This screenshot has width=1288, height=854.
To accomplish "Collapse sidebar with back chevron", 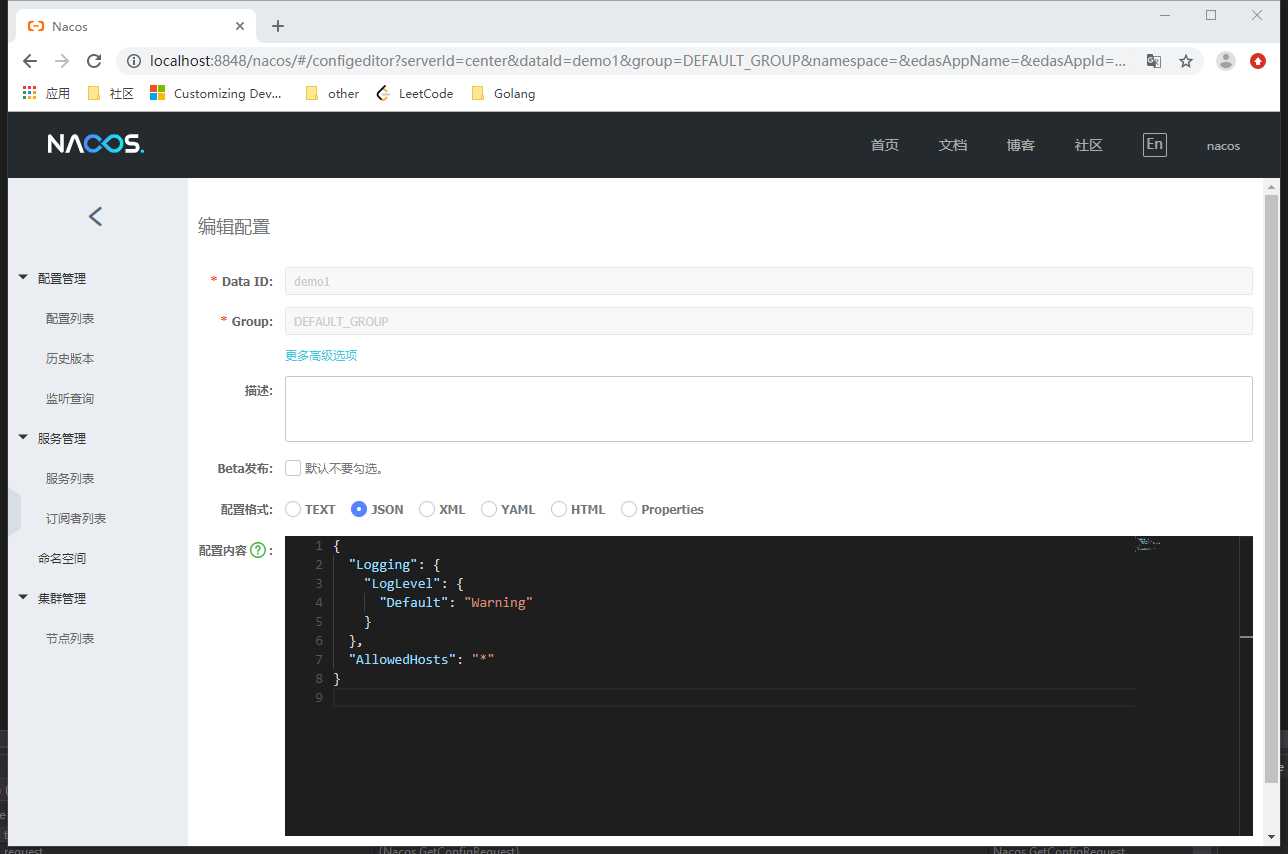I will tap(96, 216).
